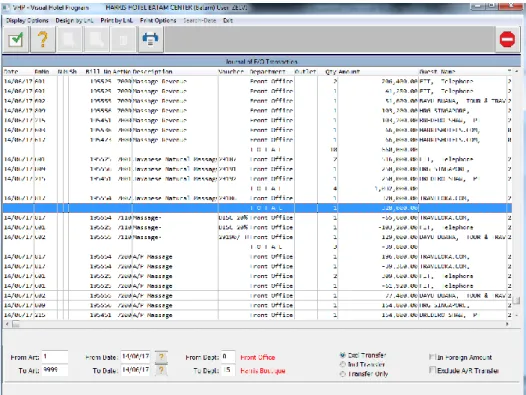This screenshot has height=395, width=526.
Task: Select the highlighted blue TOTAL row
Action: coord(257,208)
